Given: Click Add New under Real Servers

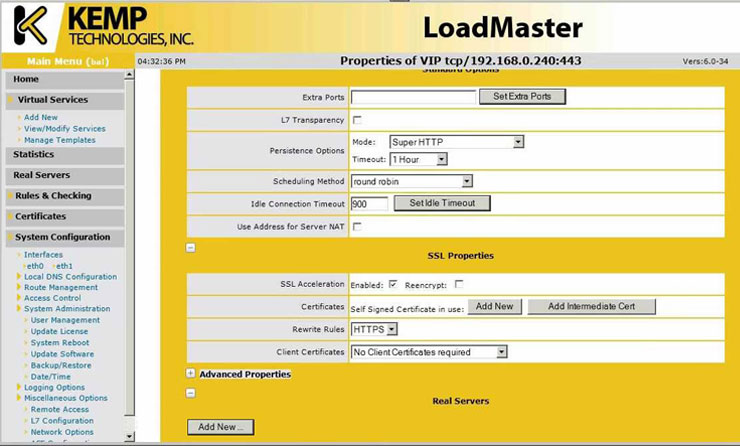Looking at the screenshot, I should [220, 427].
